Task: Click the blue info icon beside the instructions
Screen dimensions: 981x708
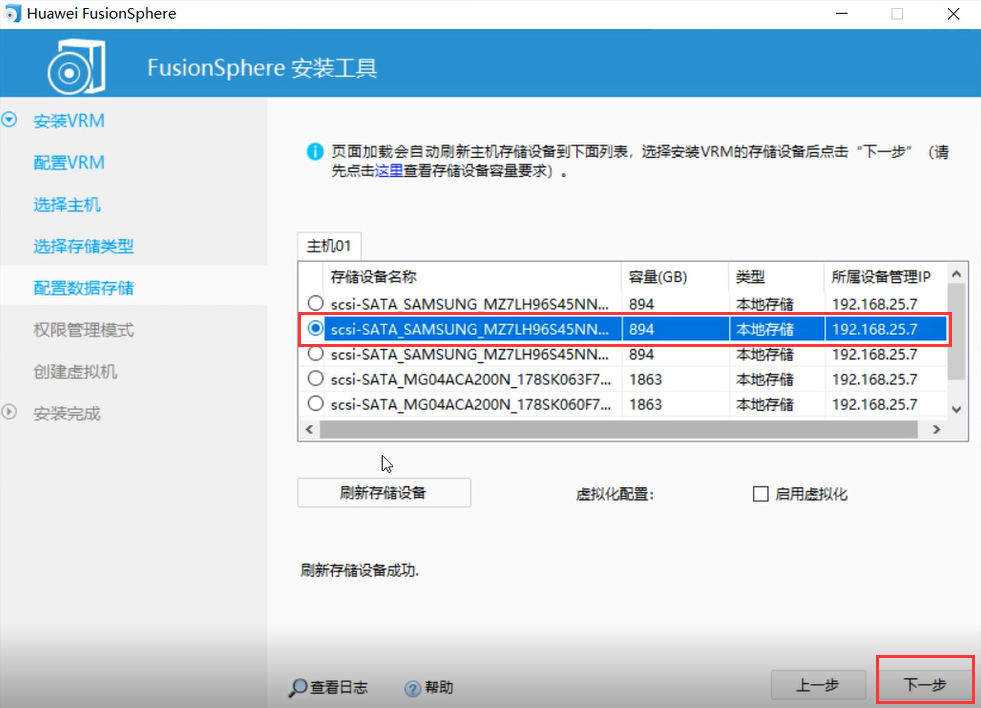Action: [315, 151]
